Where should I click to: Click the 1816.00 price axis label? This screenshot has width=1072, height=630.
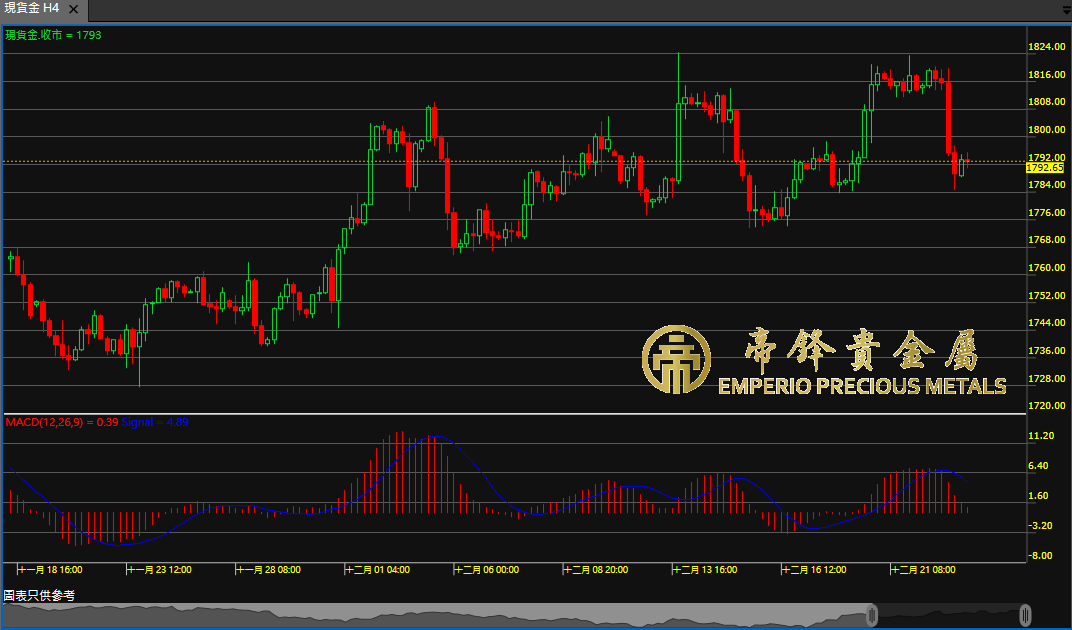pyautogui.click(x=1047, y=75)
